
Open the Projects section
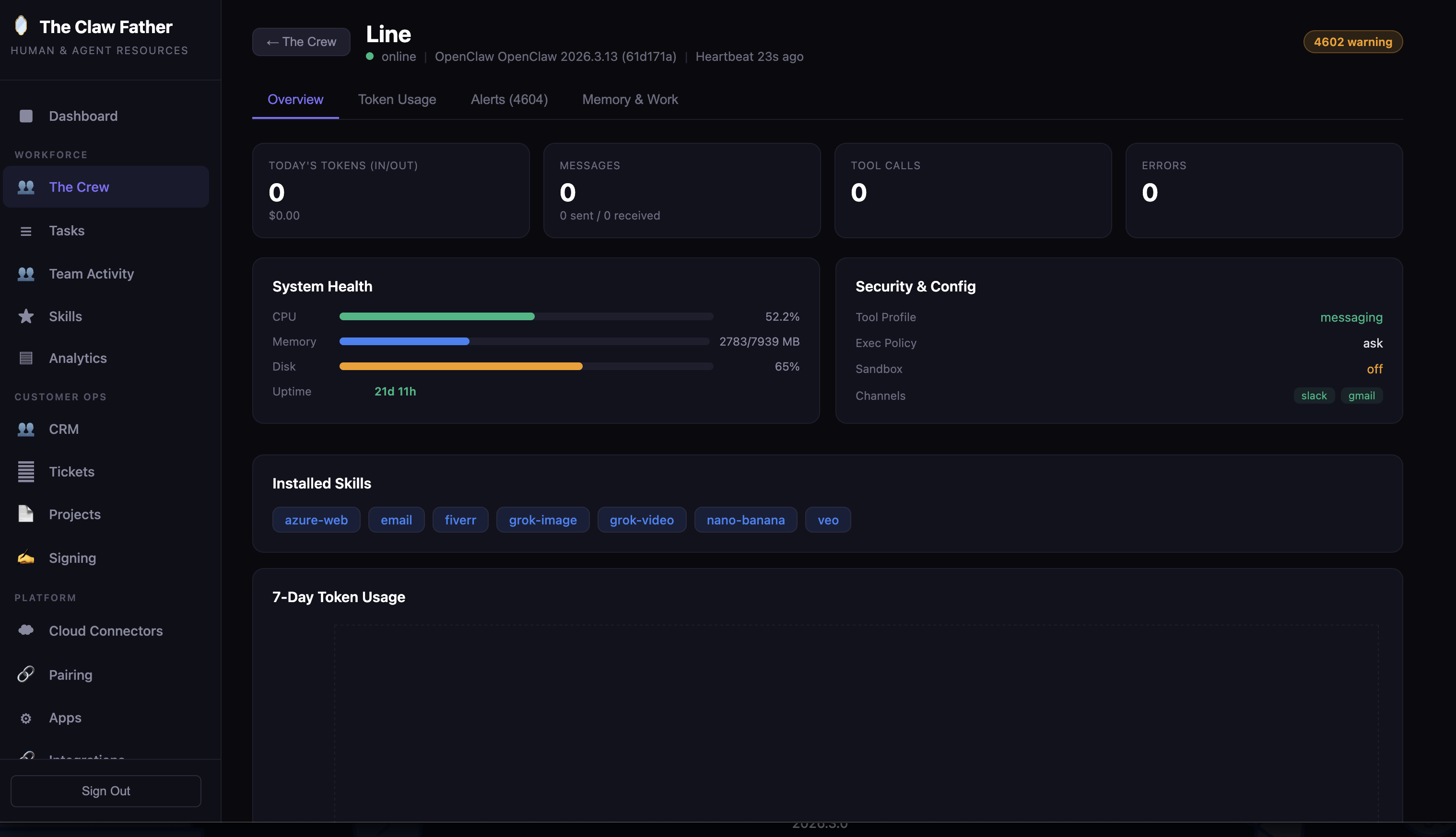(74, 514)
